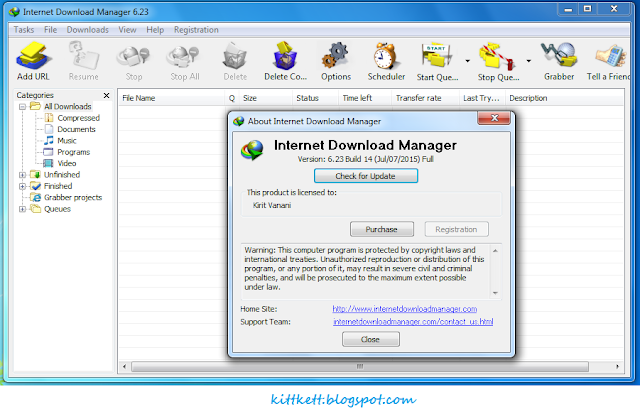
Task: Click the Finished folder checkmark icon
Action: click(36, 186)
